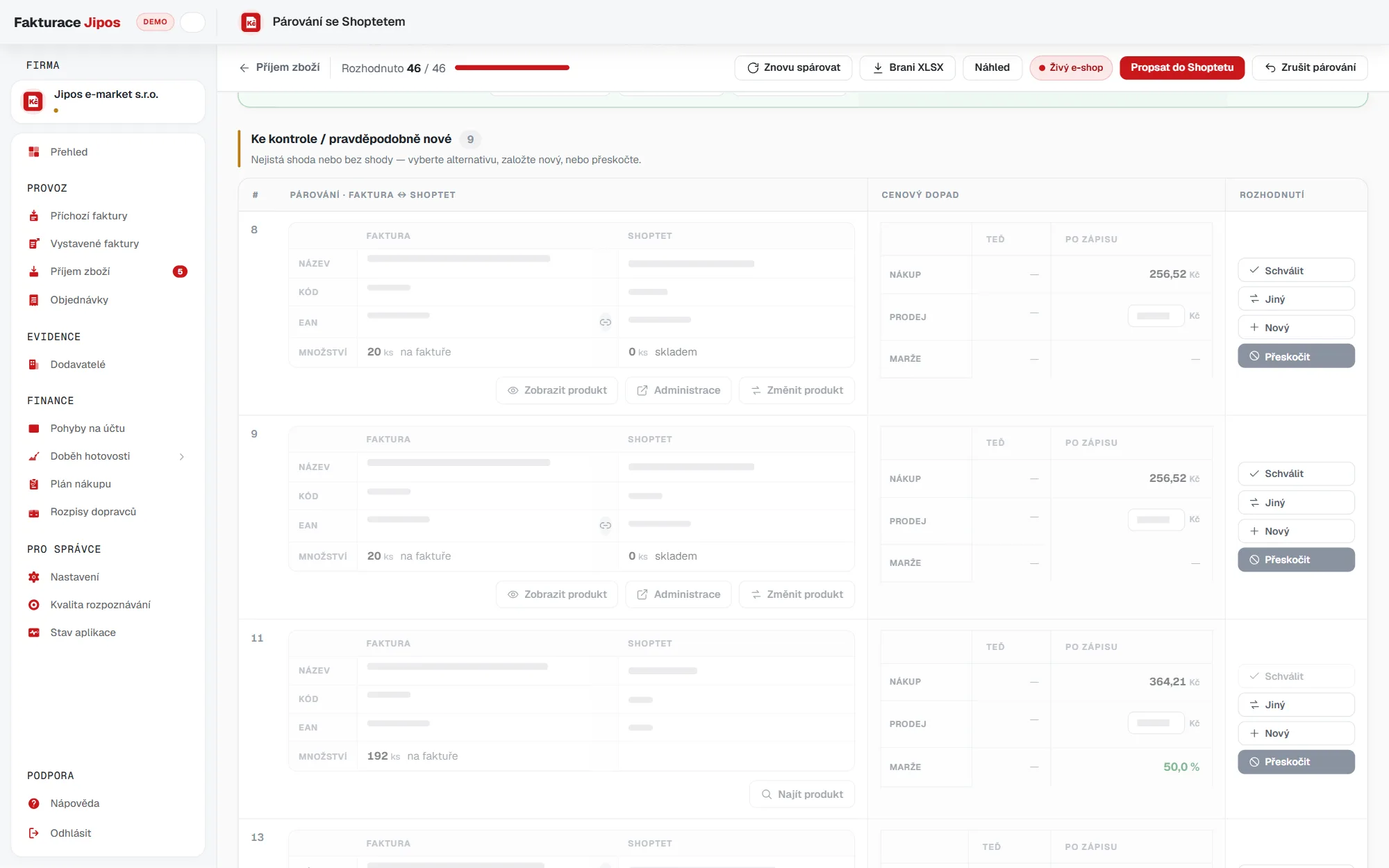Open Vystavené faktury menu item
This screenshot has height=868, width=1389.
(108, 244)
